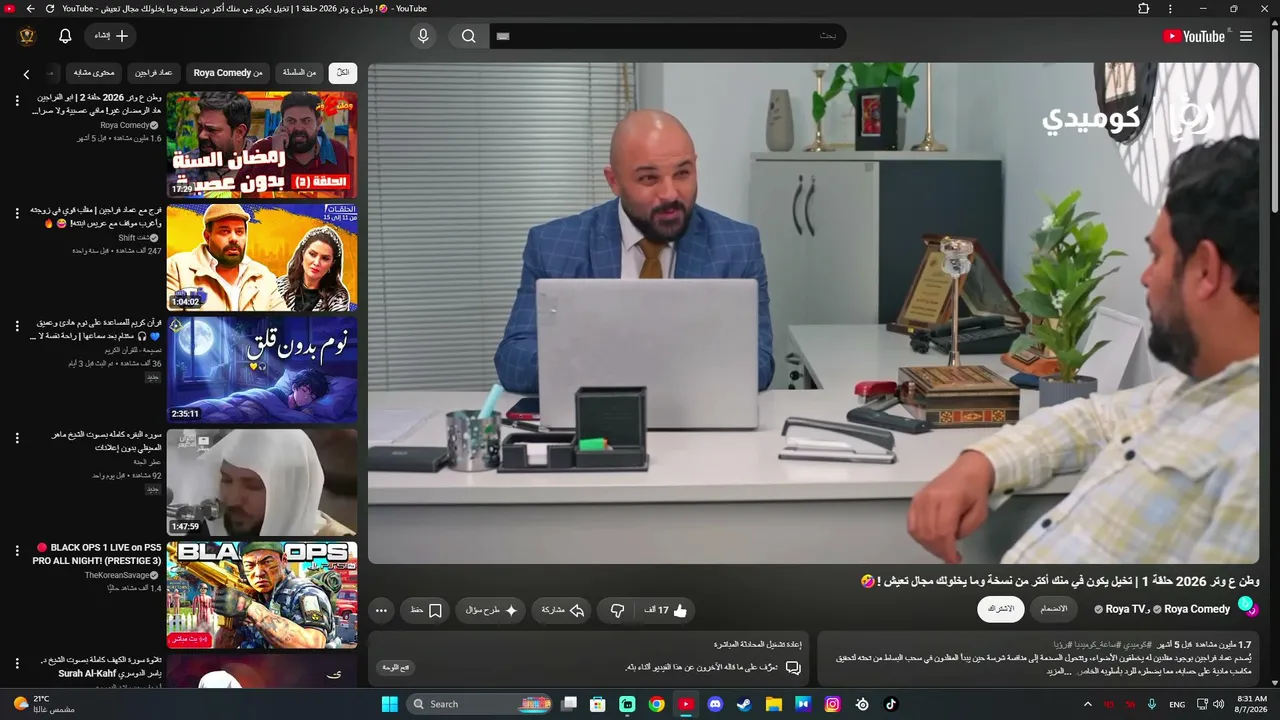This screenshot has height=720, width=1280.
Task: Start voice search with the microphone
Action: pos(423,36)
